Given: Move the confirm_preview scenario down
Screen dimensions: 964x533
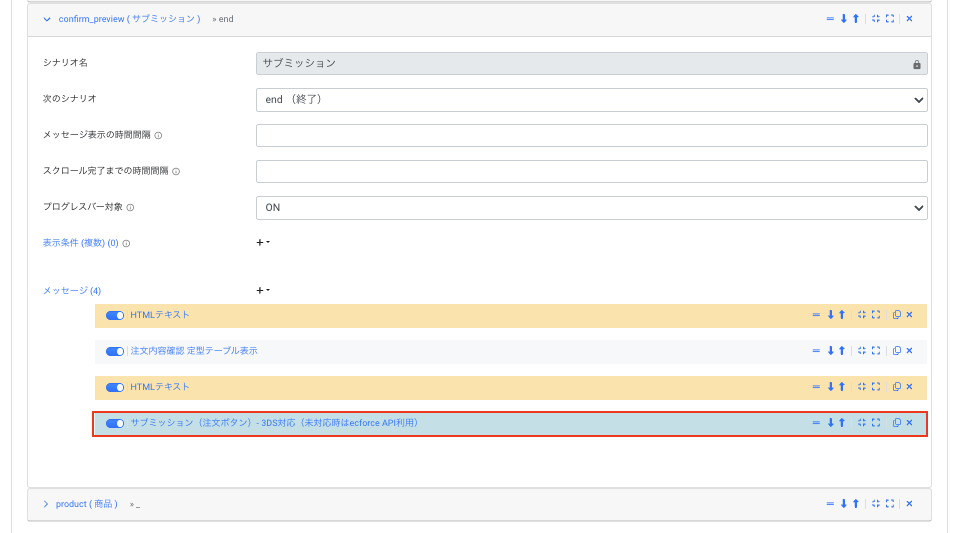Looking at the screenshot, I should point(844,19).
